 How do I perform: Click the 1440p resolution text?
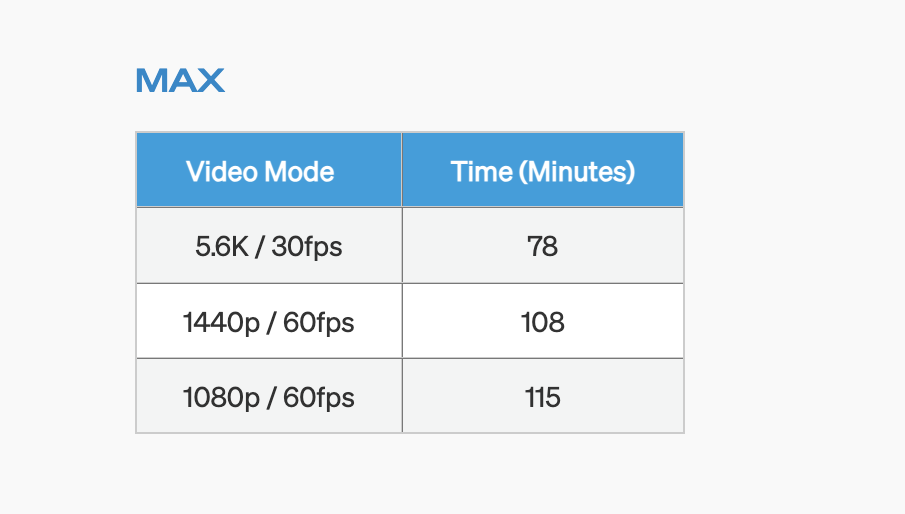pyautogui.click(x=218, y=322)
